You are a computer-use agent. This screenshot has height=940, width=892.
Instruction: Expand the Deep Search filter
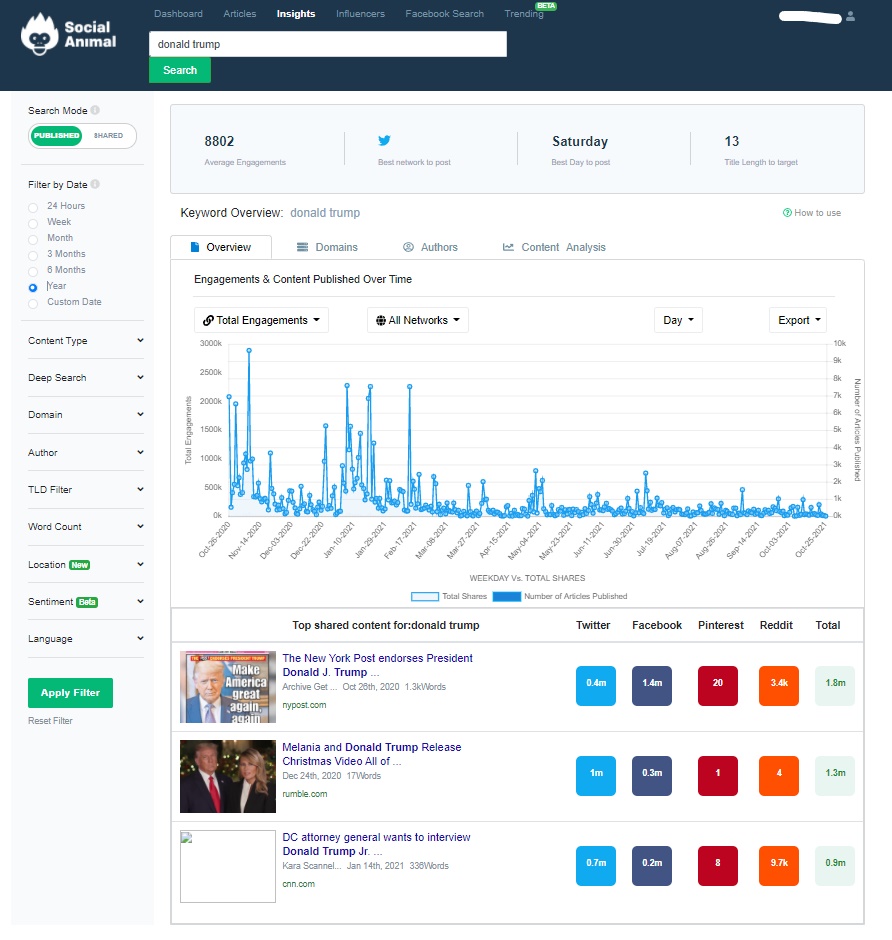[86, 378]
